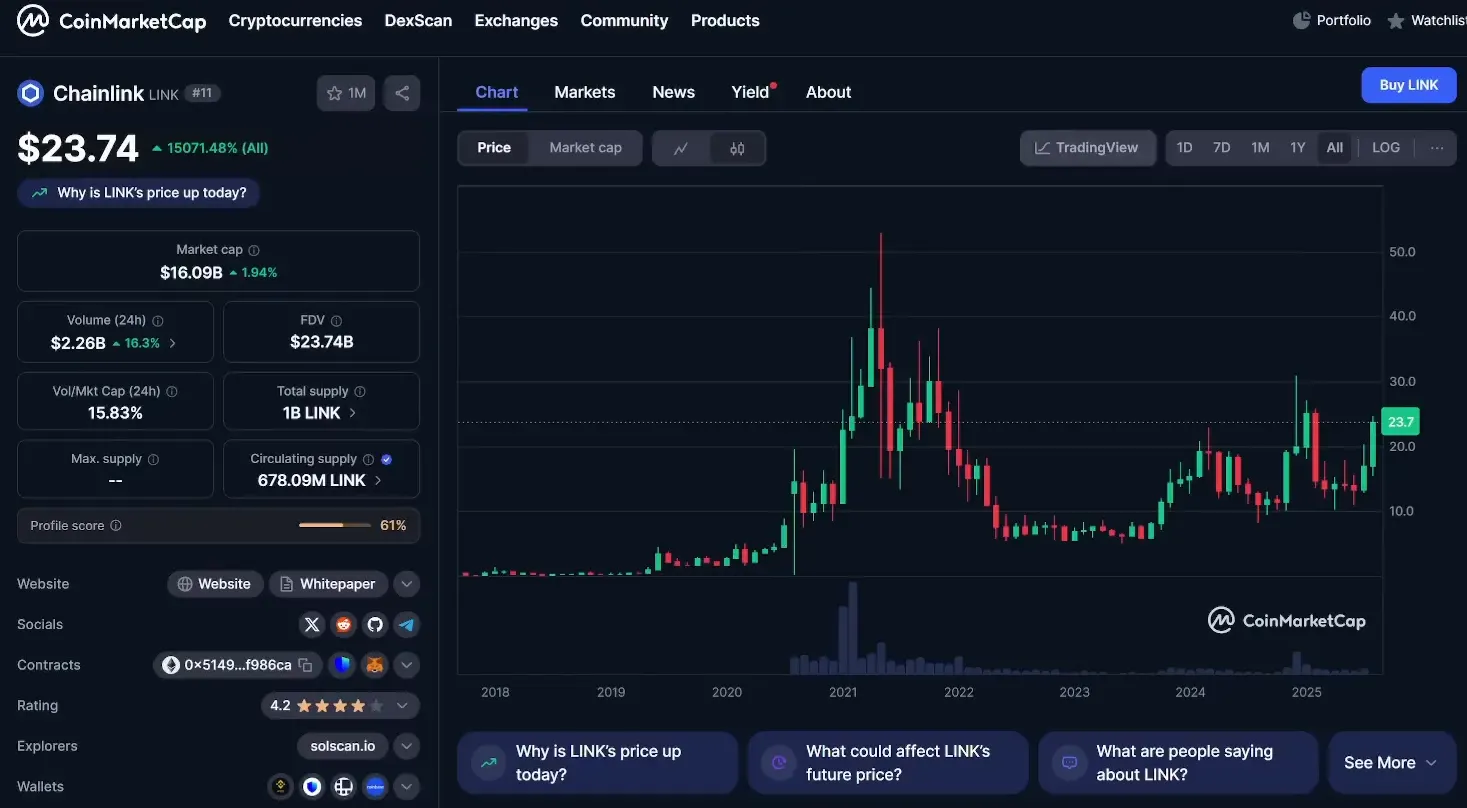Screen dimensions: 1467x808
Task: Click the Coinbase wallet icon in Wallets row
Action: 375,787
